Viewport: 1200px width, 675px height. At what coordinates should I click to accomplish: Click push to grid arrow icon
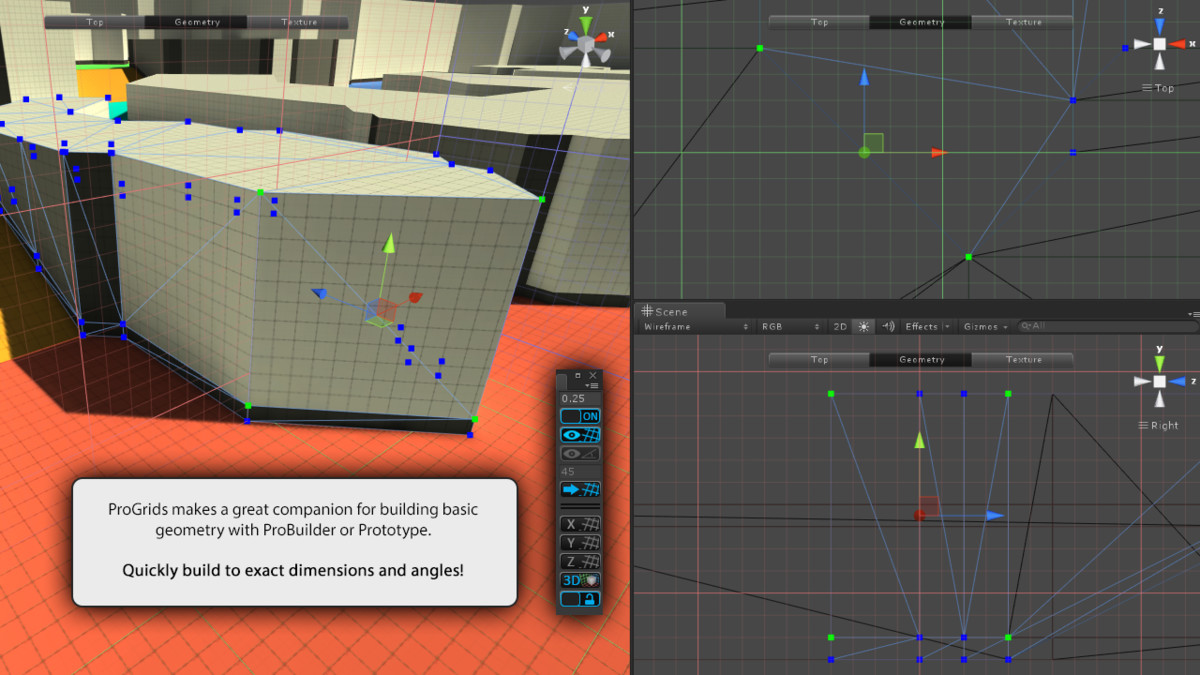click(x=580, y=490)
